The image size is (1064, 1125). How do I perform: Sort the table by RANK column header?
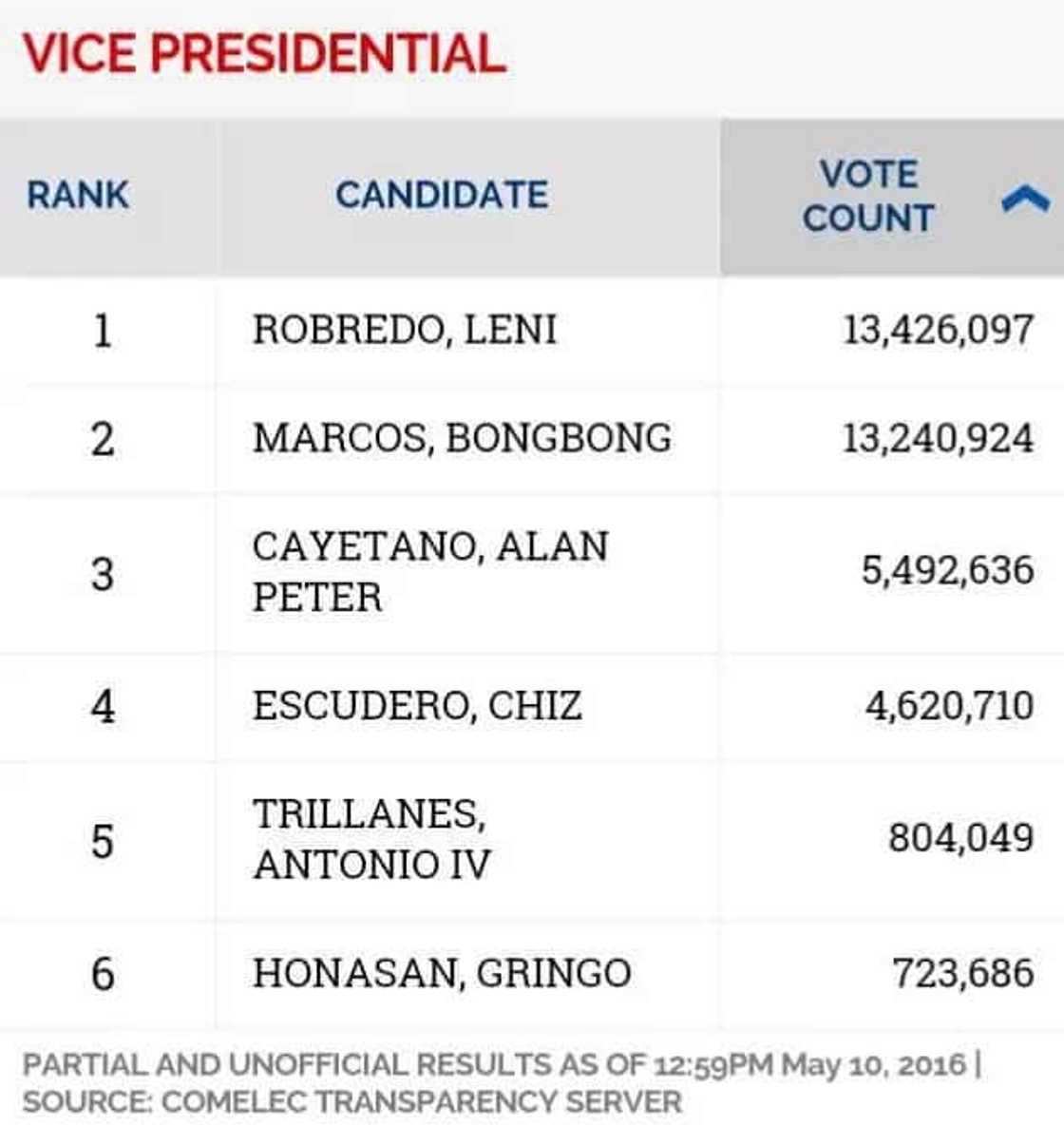[77, 196]
